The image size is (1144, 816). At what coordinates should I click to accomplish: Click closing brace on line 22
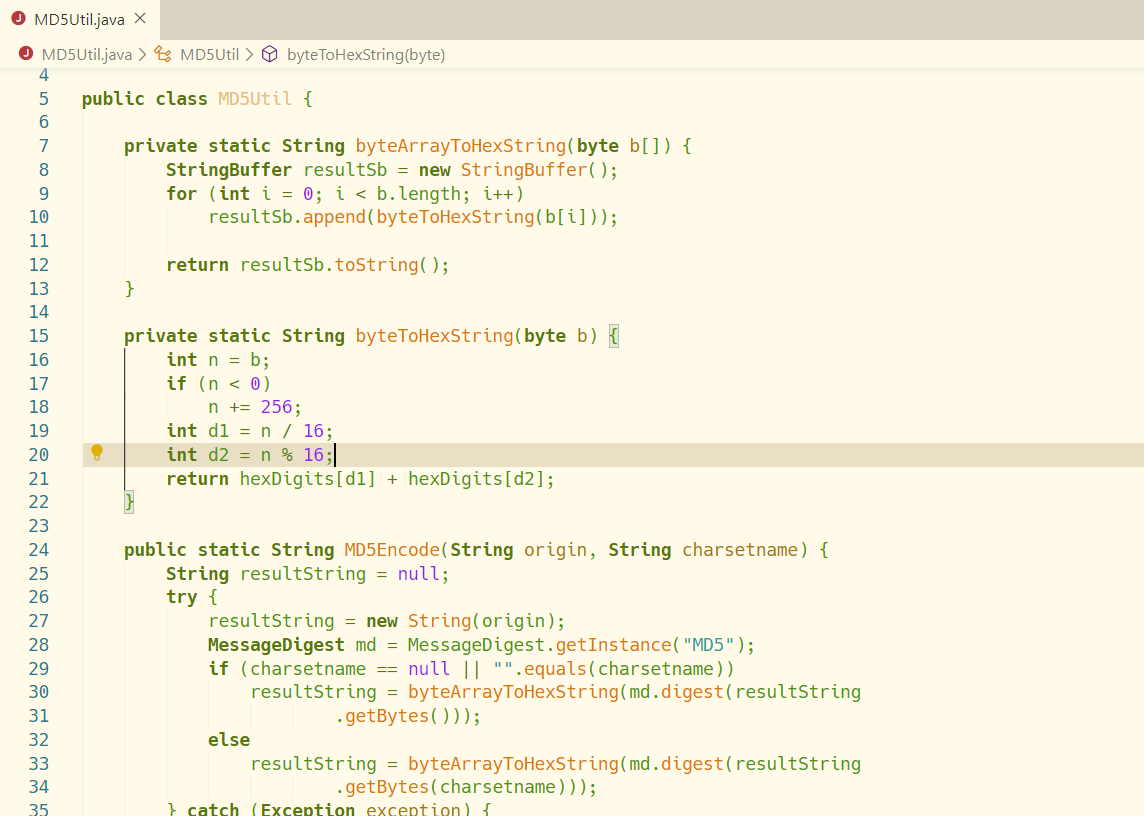pyautogui.click(x=129, y=501)
